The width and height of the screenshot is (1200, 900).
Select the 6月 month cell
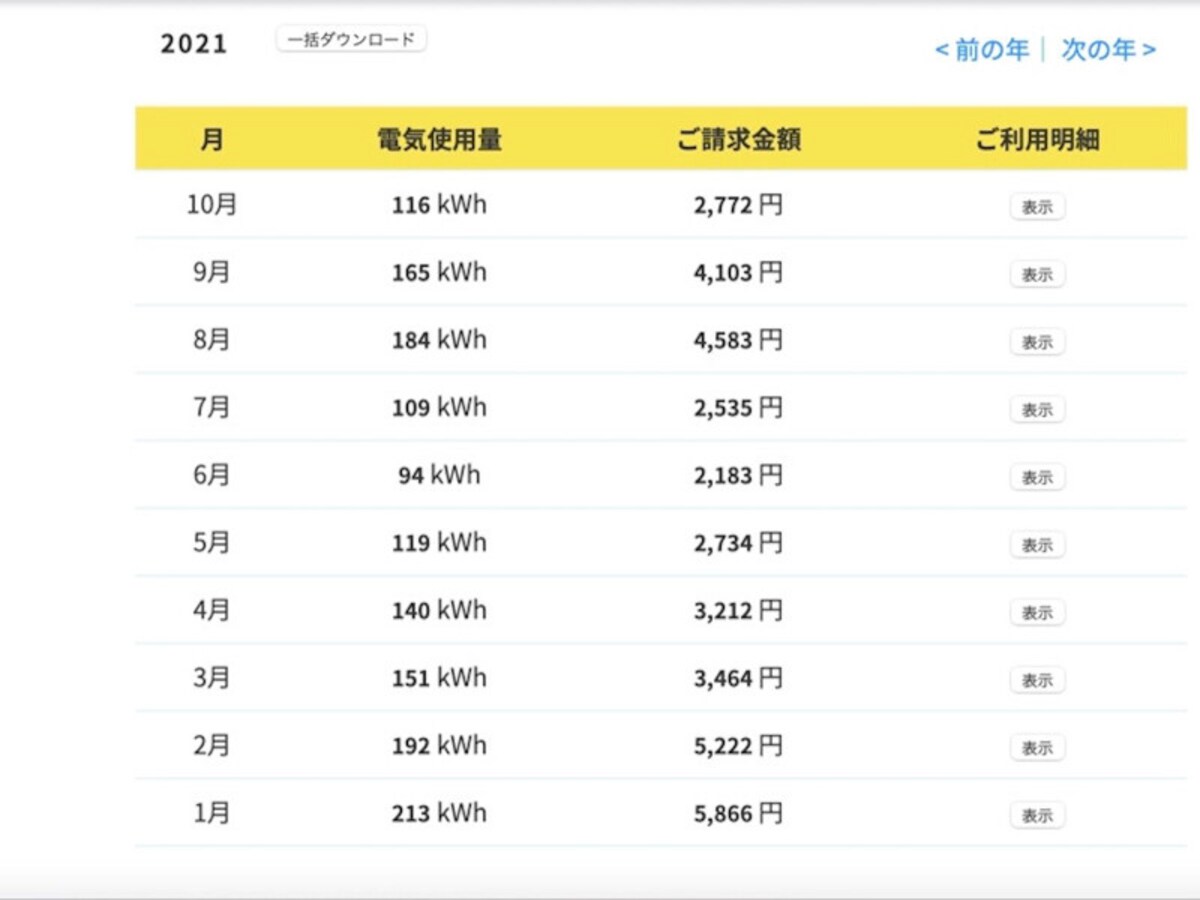tap(212, 475)
